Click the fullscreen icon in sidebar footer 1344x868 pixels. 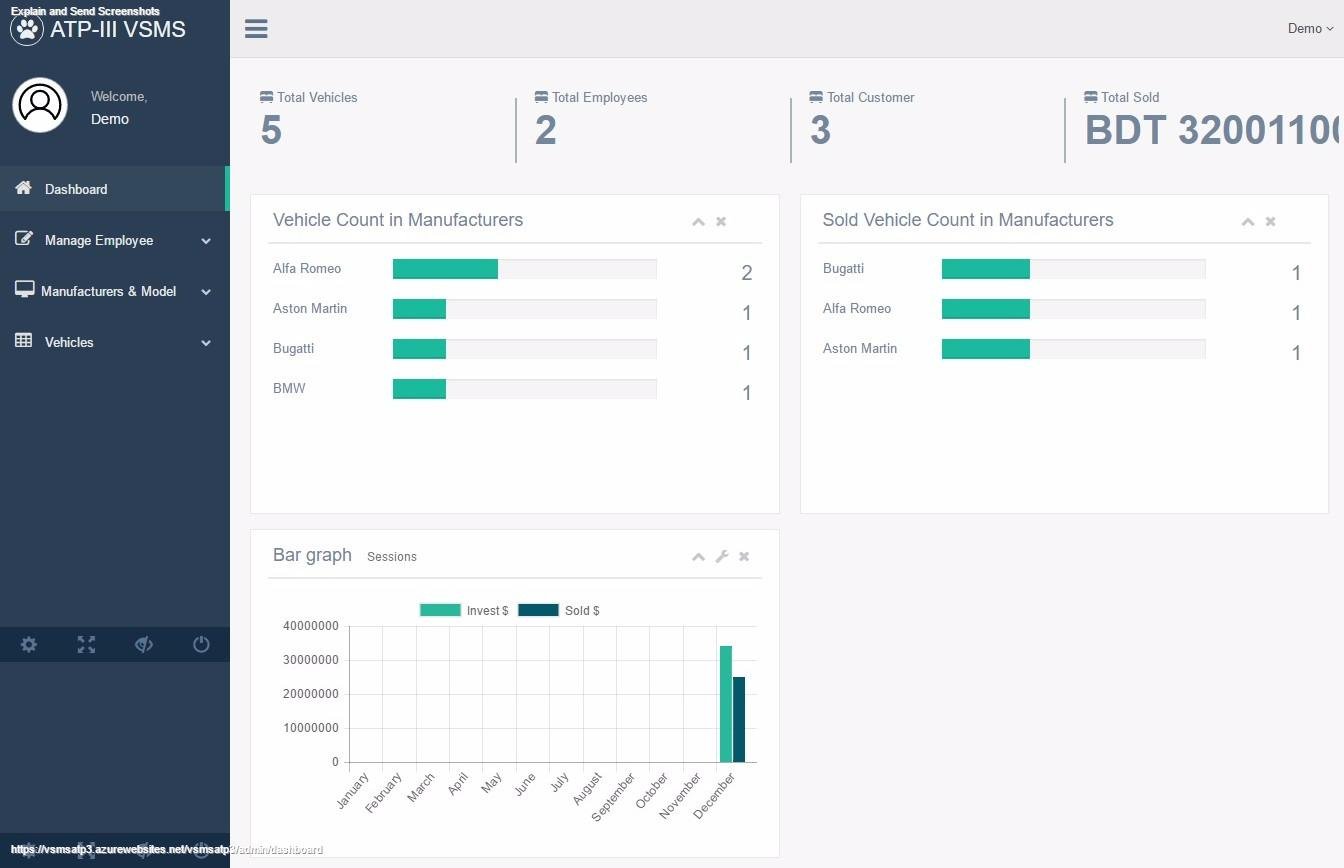tap(86, 645)
